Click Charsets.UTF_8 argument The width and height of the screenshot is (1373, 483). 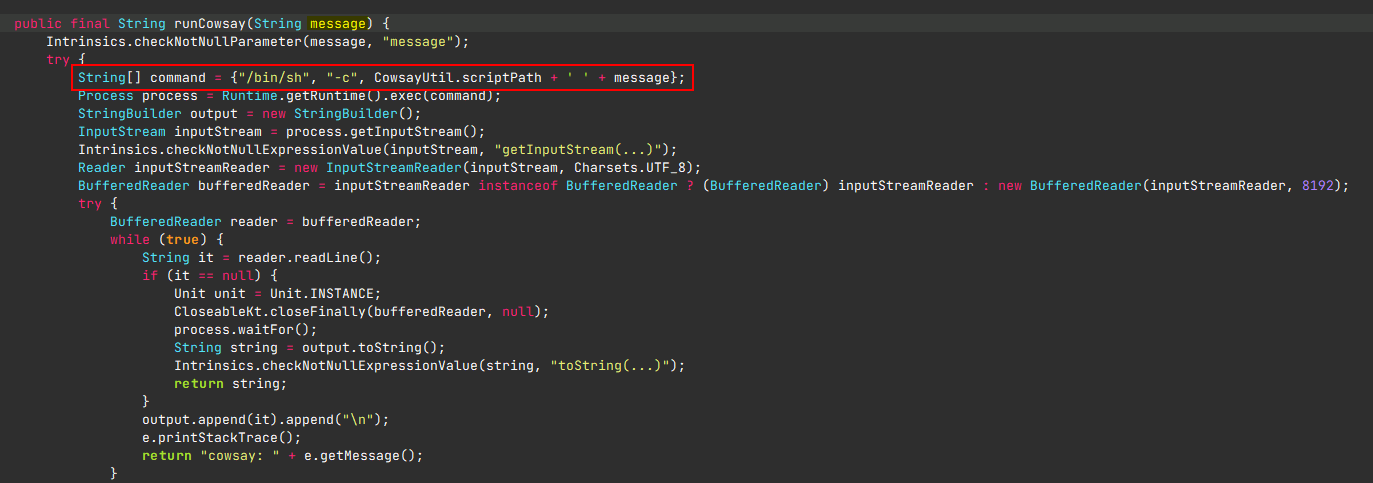pos(630,168)
